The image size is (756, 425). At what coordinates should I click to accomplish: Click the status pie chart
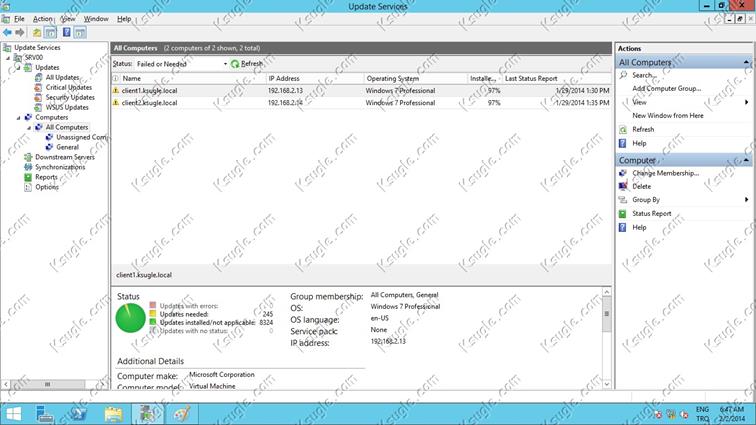click(131, 318)
